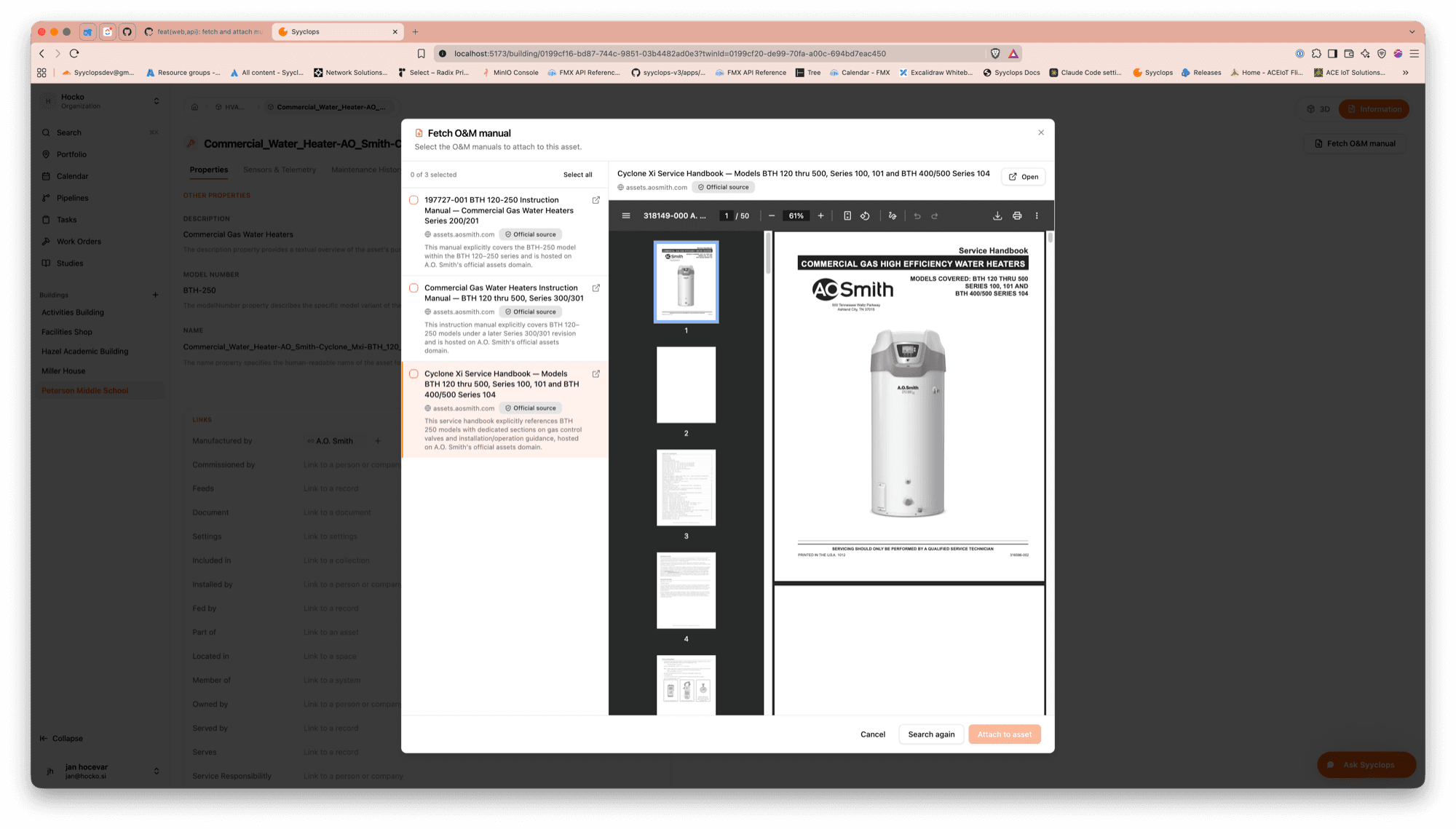Collapse the left sidebar

pyautogui.click(x=61, y=739)
